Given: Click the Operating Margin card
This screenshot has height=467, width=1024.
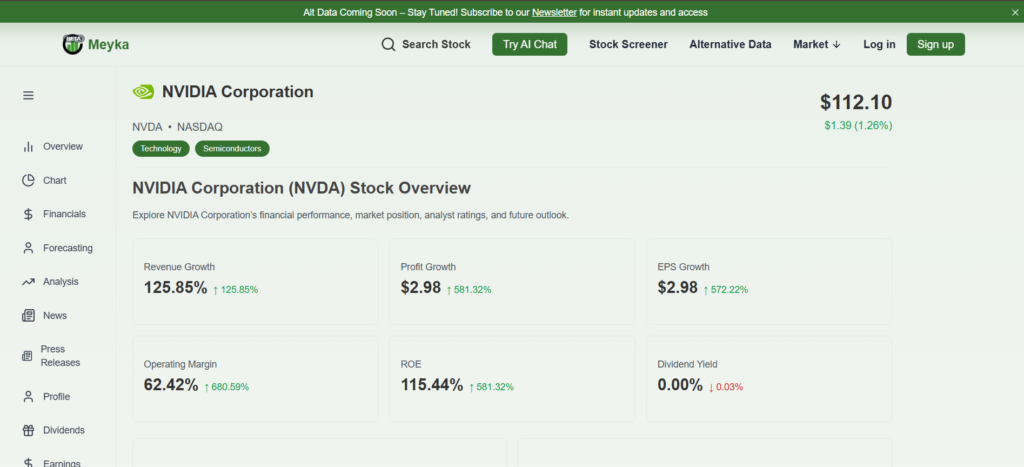Looking at the screenshot, I should 255,379.
